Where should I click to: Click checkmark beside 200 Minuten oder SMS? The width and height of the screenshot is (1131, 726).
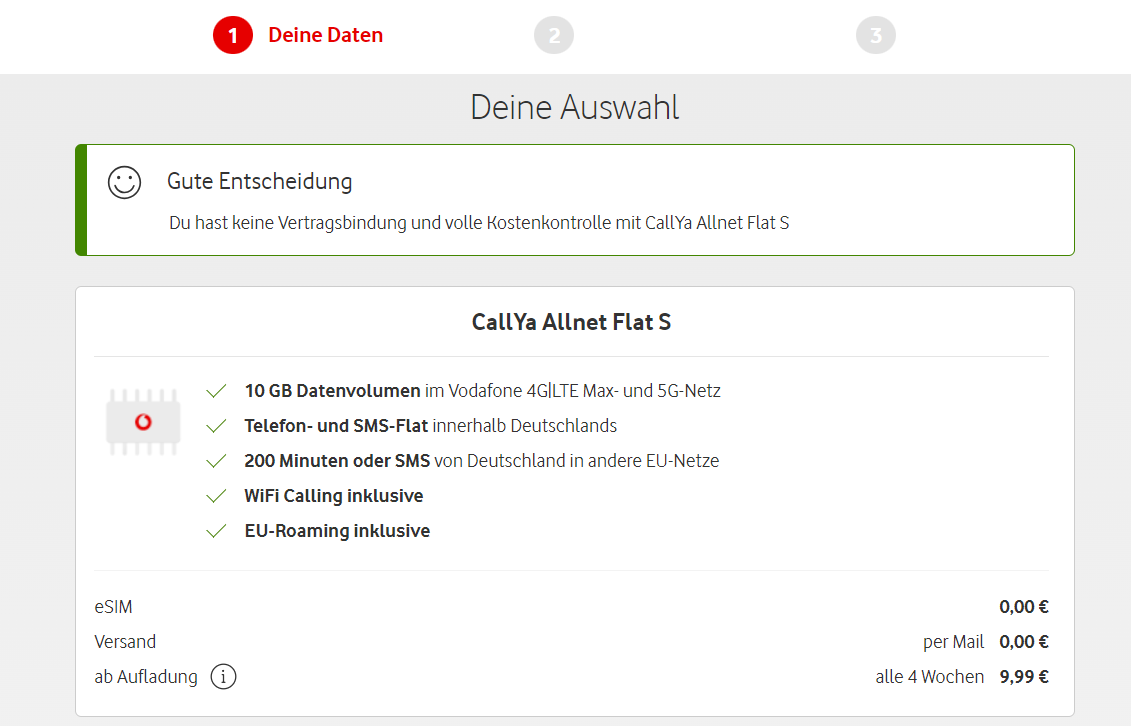[216, 461]
